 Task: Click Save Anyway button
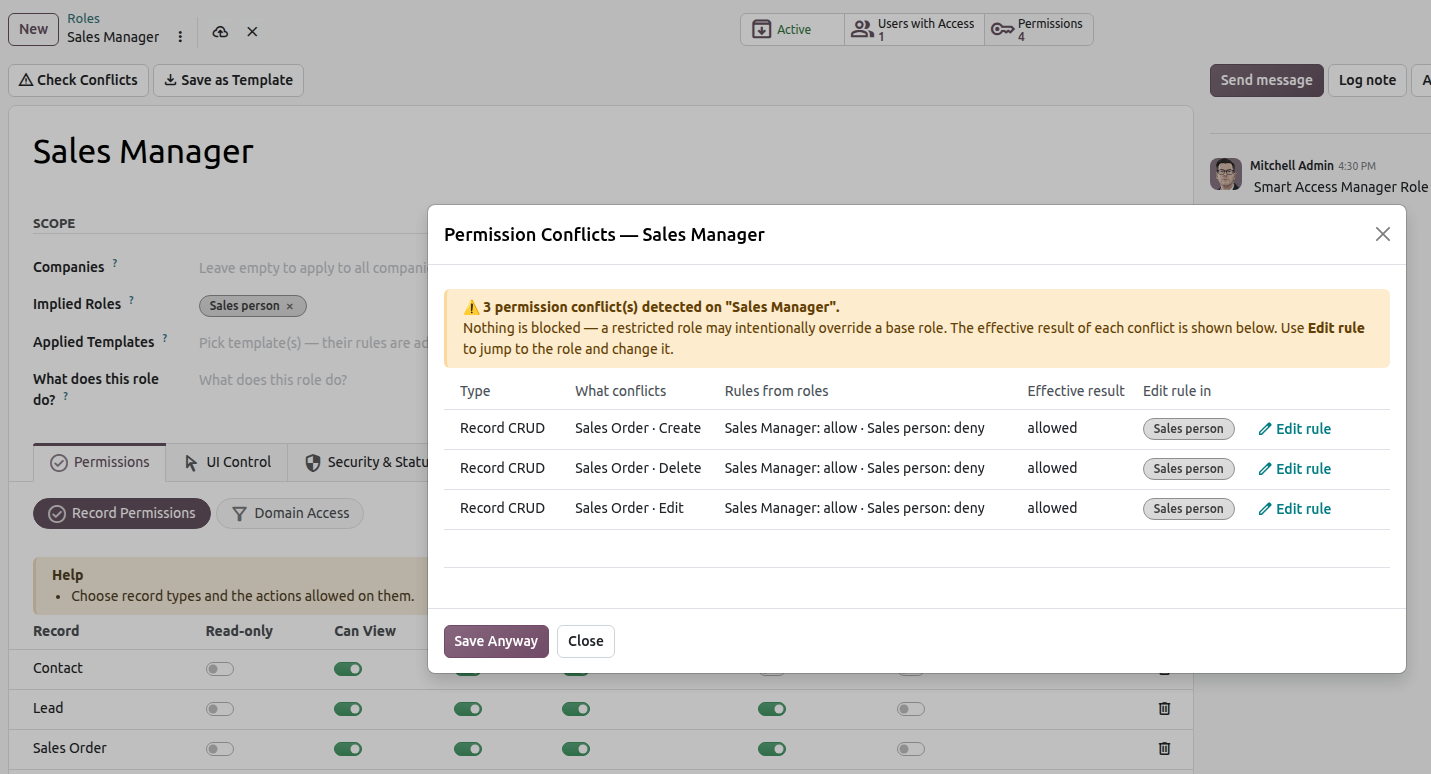coord(496,641)
